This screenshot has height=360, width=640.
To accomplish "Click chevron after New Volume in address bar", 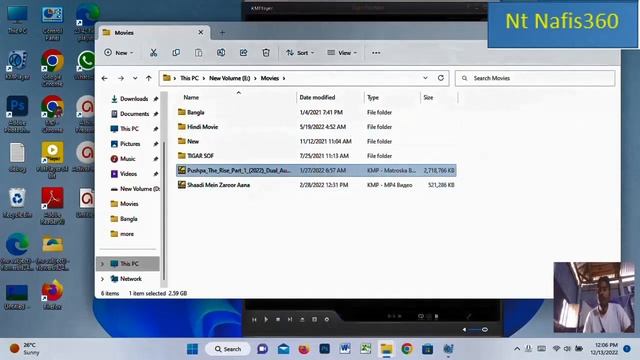I will 256,78.
